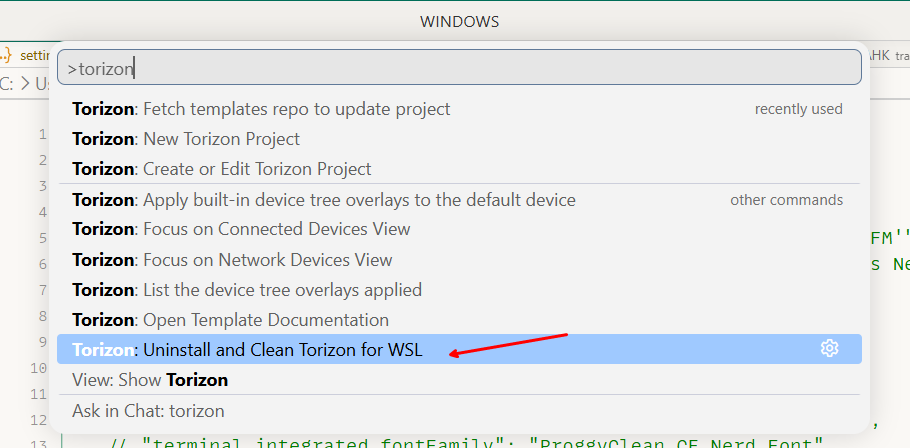Select Focus on Connected Devices View

241,229
